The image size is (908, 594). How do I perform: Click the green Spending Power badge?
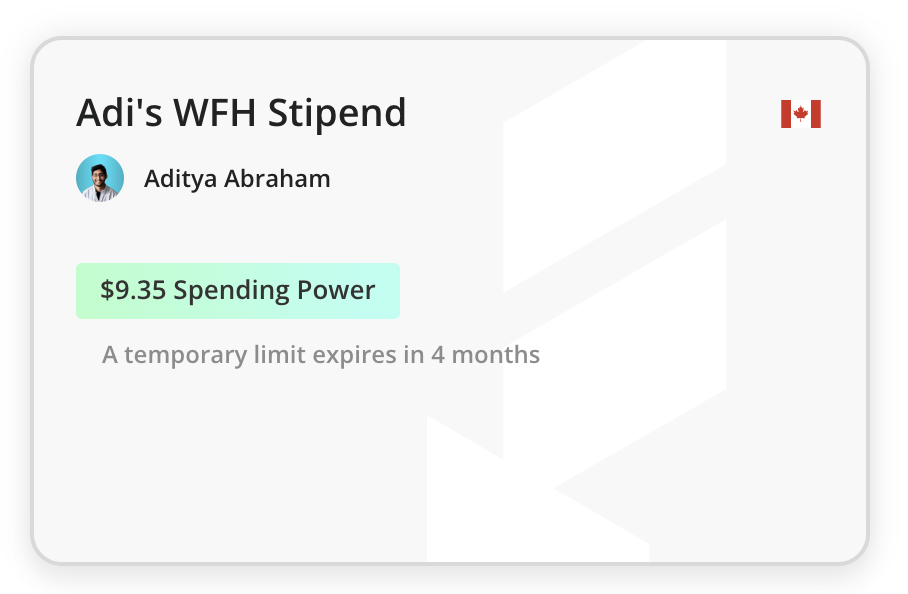pyautogui.click(x=238, y=291)
